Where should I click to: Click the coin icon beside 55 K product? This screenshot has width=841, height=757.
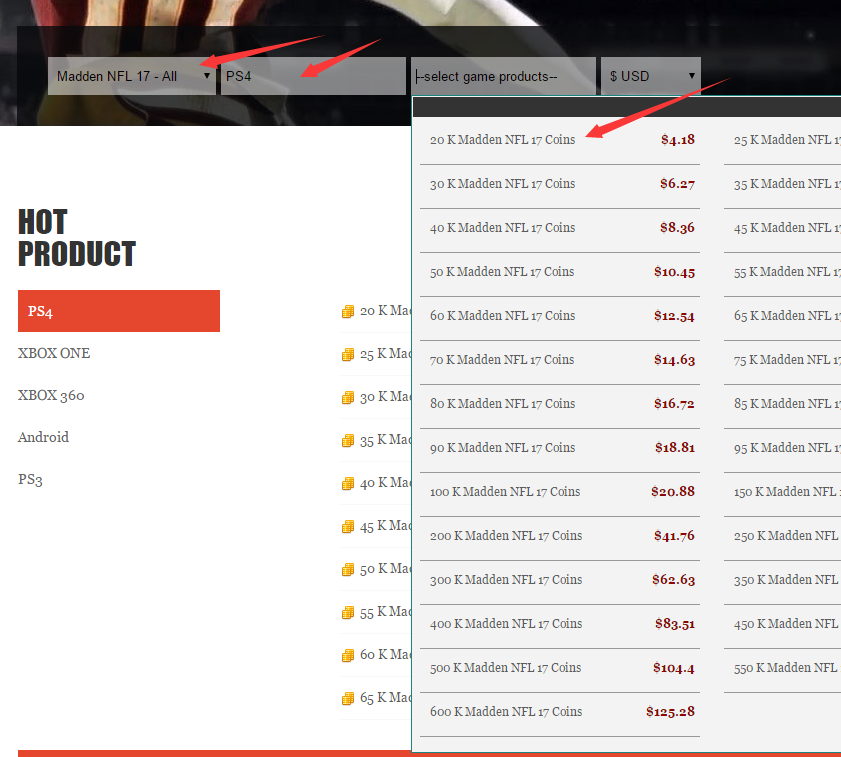348,612
